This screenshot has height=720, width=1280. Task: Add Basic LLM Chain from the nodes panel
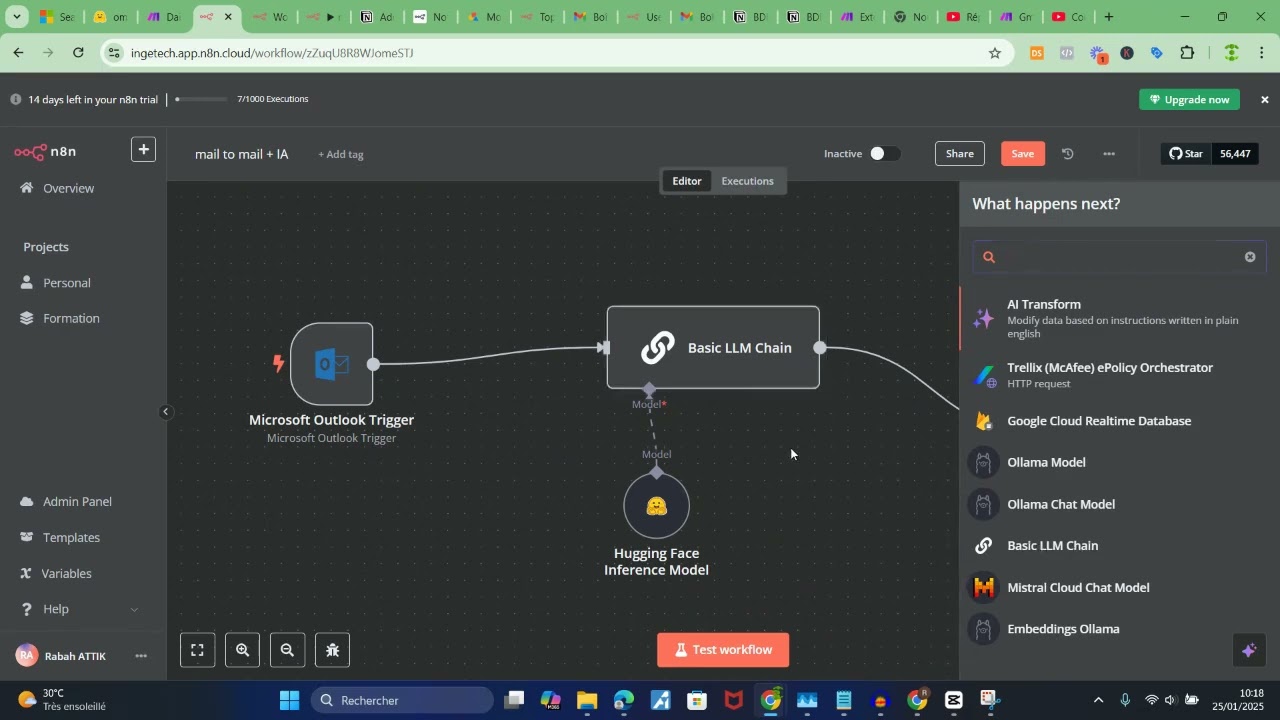coord(1119,546)
